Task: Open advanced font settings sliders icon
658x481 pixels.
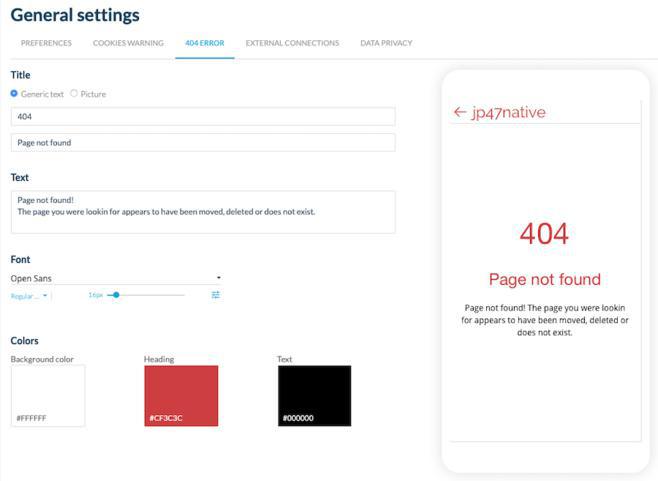Action: tap(216, 295)
